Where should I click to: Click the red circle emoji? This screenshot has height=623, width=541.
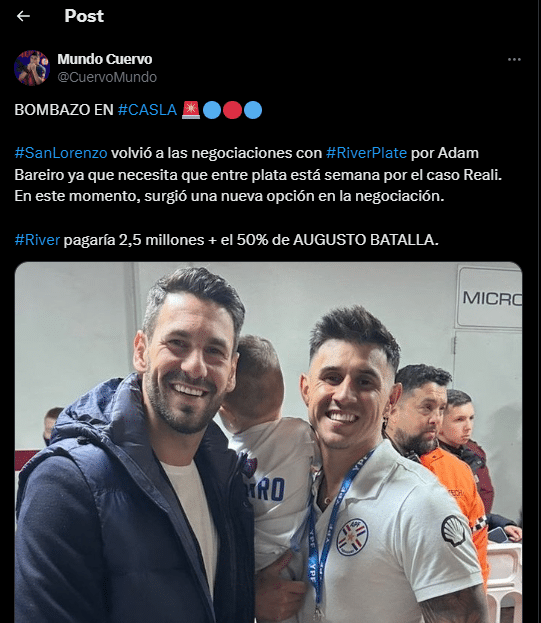click(x=232, y=110)
